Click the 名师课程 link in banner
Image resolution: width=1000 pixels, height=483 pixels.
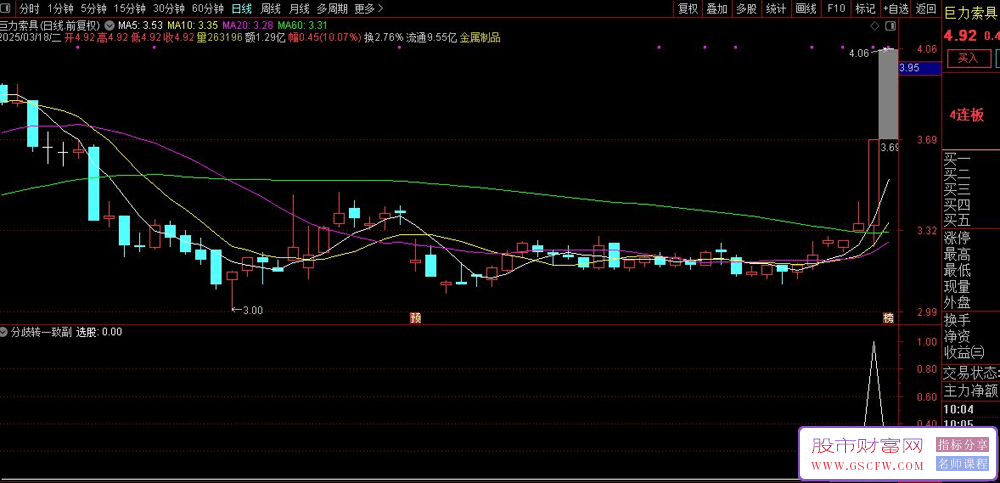tap(962, 464)
